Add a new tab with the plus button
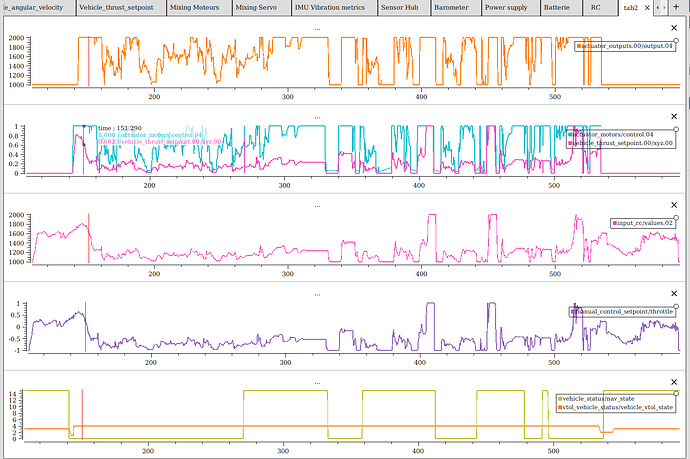The height and width of the screenshot is (459, 690). pos(676,7)
